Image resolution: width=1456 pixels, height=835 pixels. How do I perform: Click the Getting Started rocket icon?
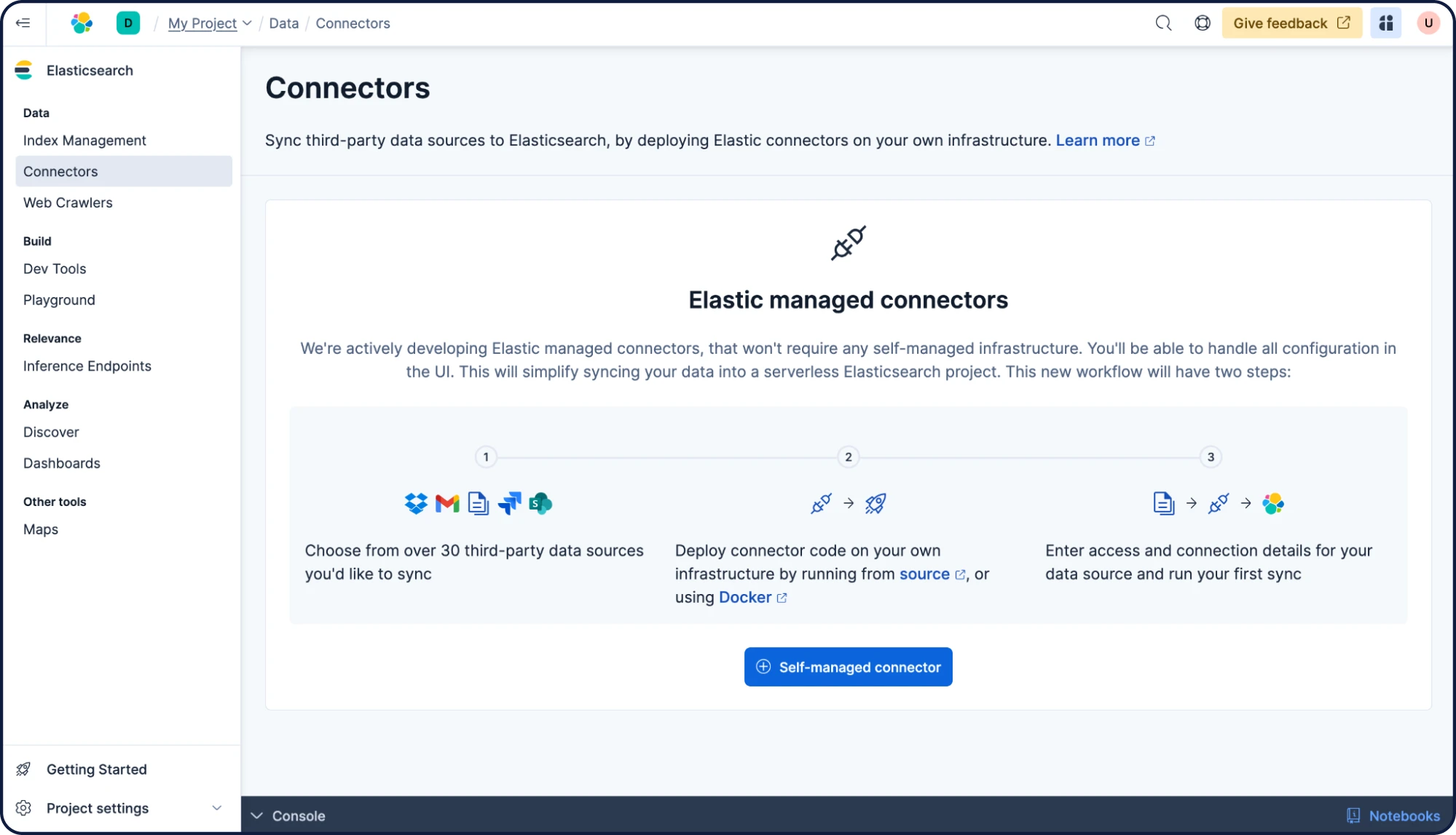(23, 769)
